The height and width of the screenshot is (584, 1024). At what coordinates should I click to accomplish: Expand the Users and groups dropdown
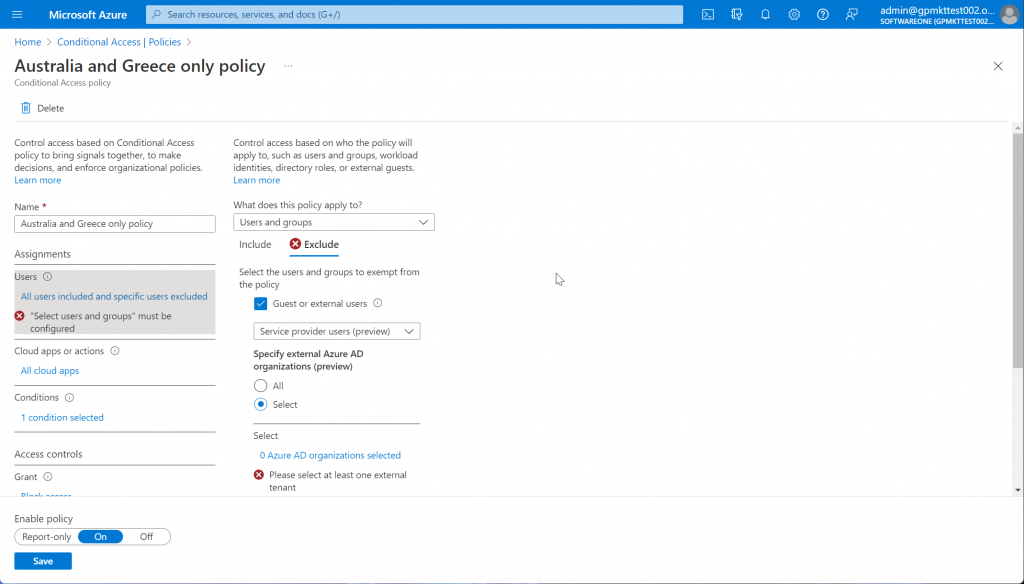click(x=334, y=222)
